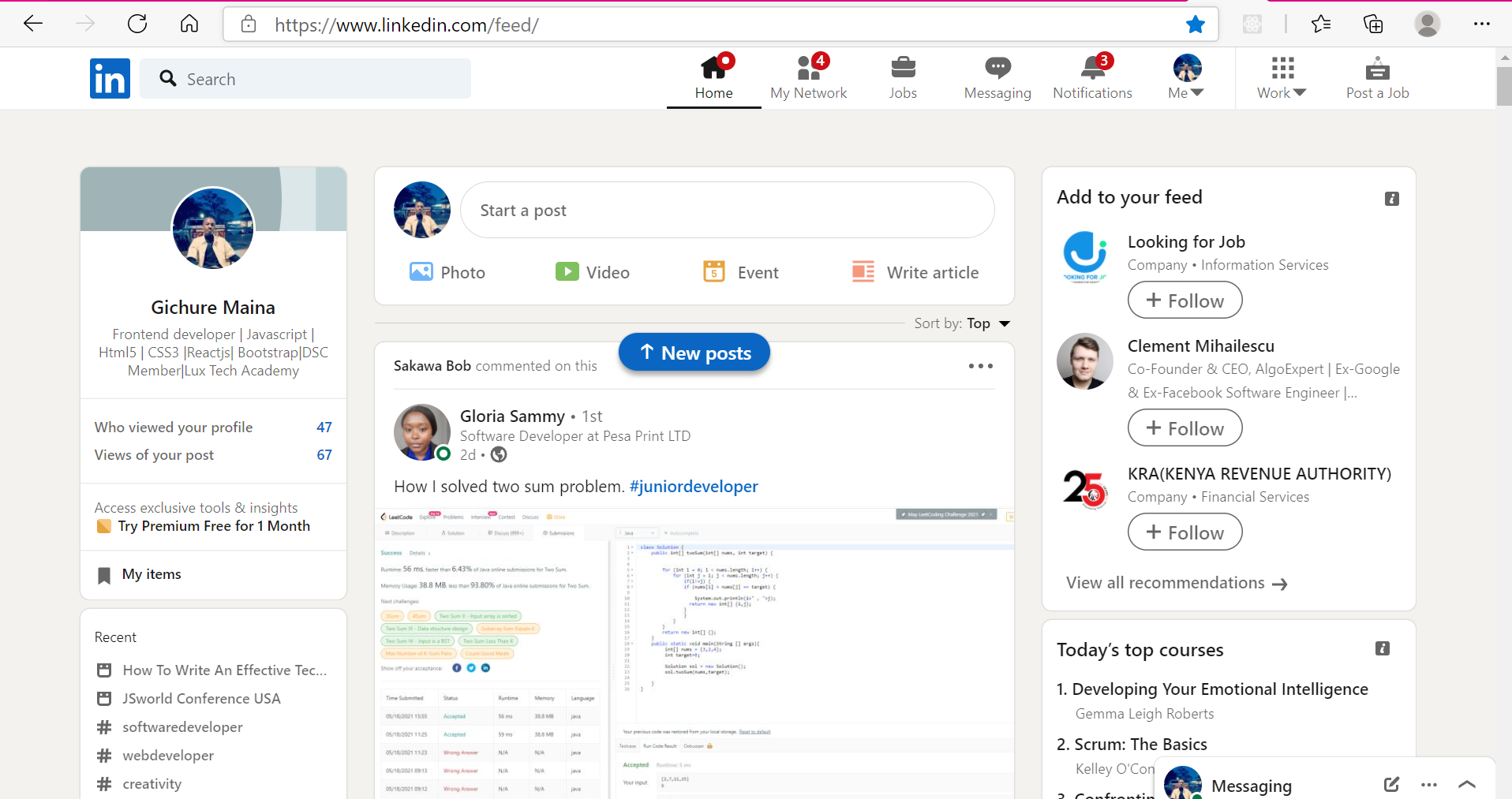Create an Event using the calendar icon

[x=714, y=272]
